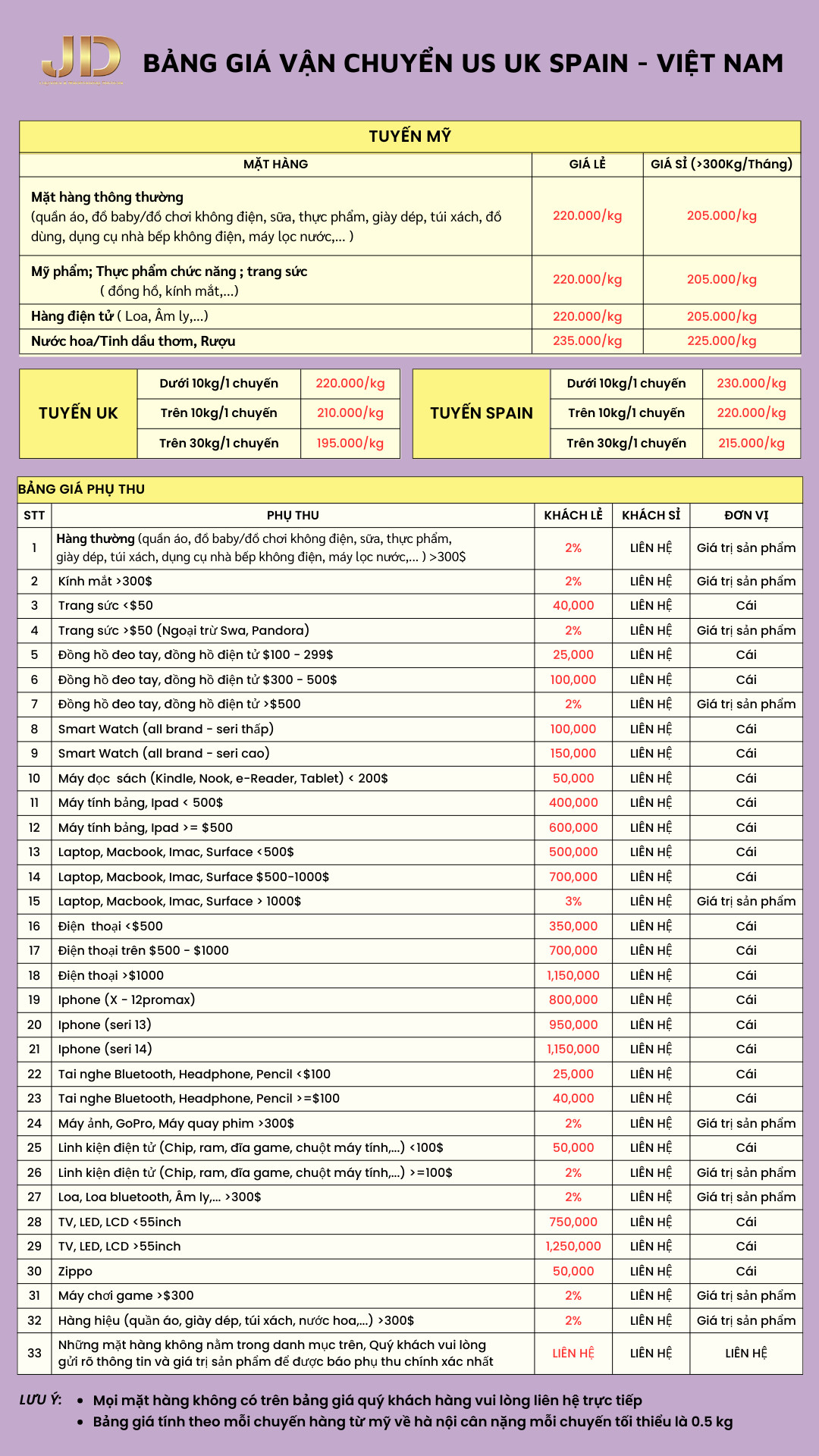819x1456 pixels.
Task: Click the UK price 195.000/kg
Action: click(350, 444)
